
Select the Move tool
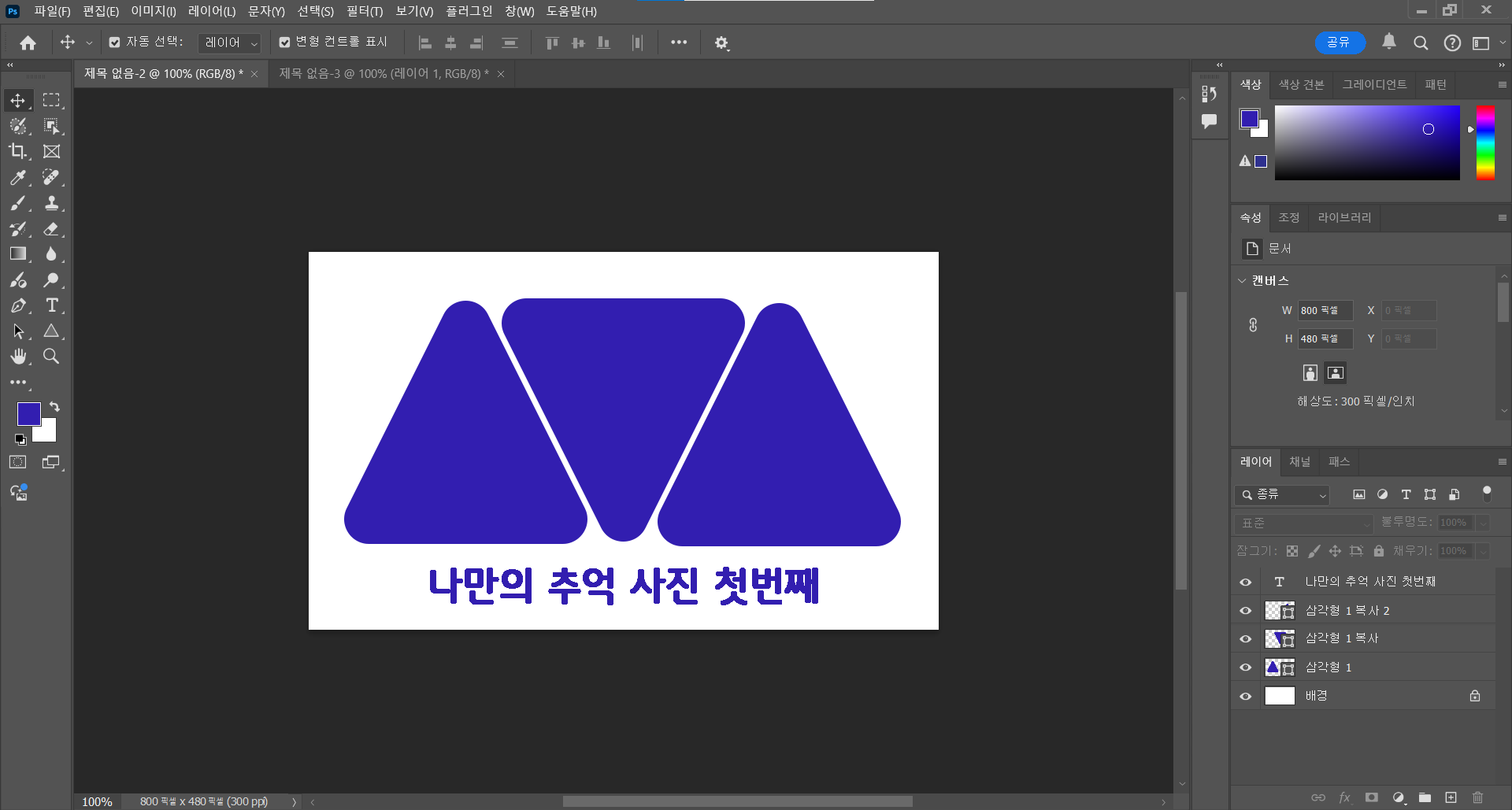point(18,101)
